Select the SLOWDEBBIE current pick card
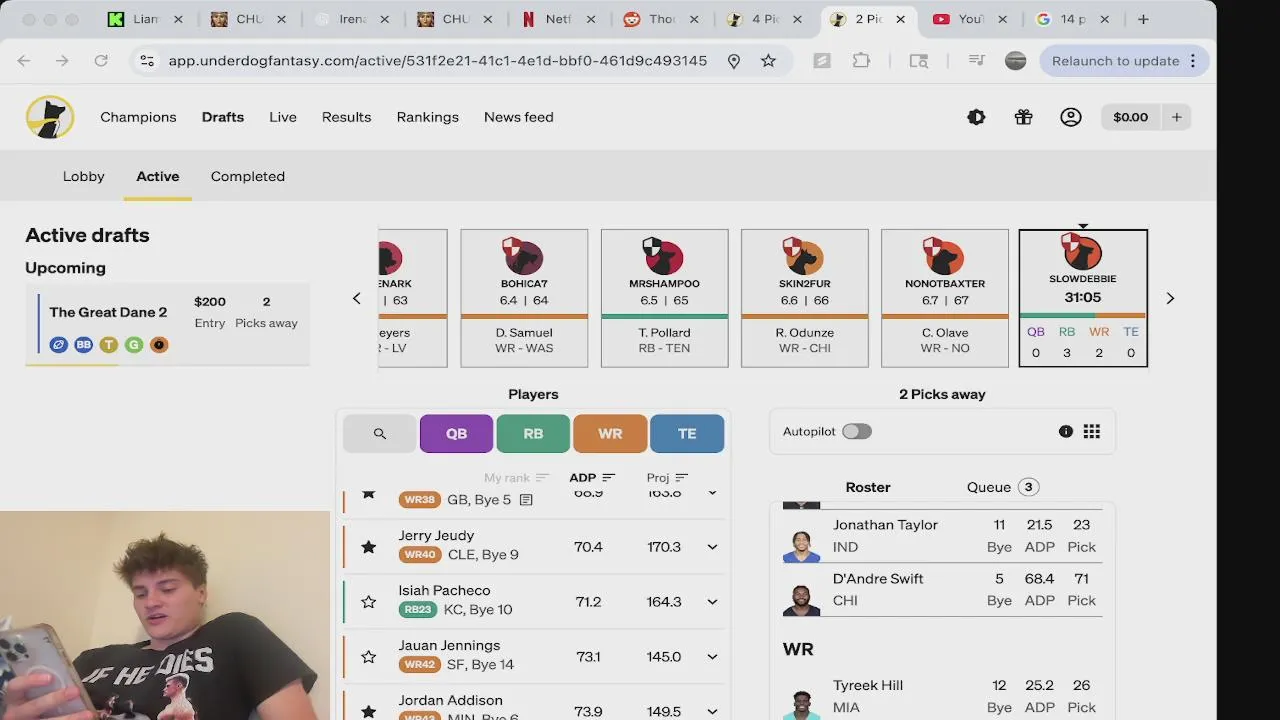 tap(1083, 298)
